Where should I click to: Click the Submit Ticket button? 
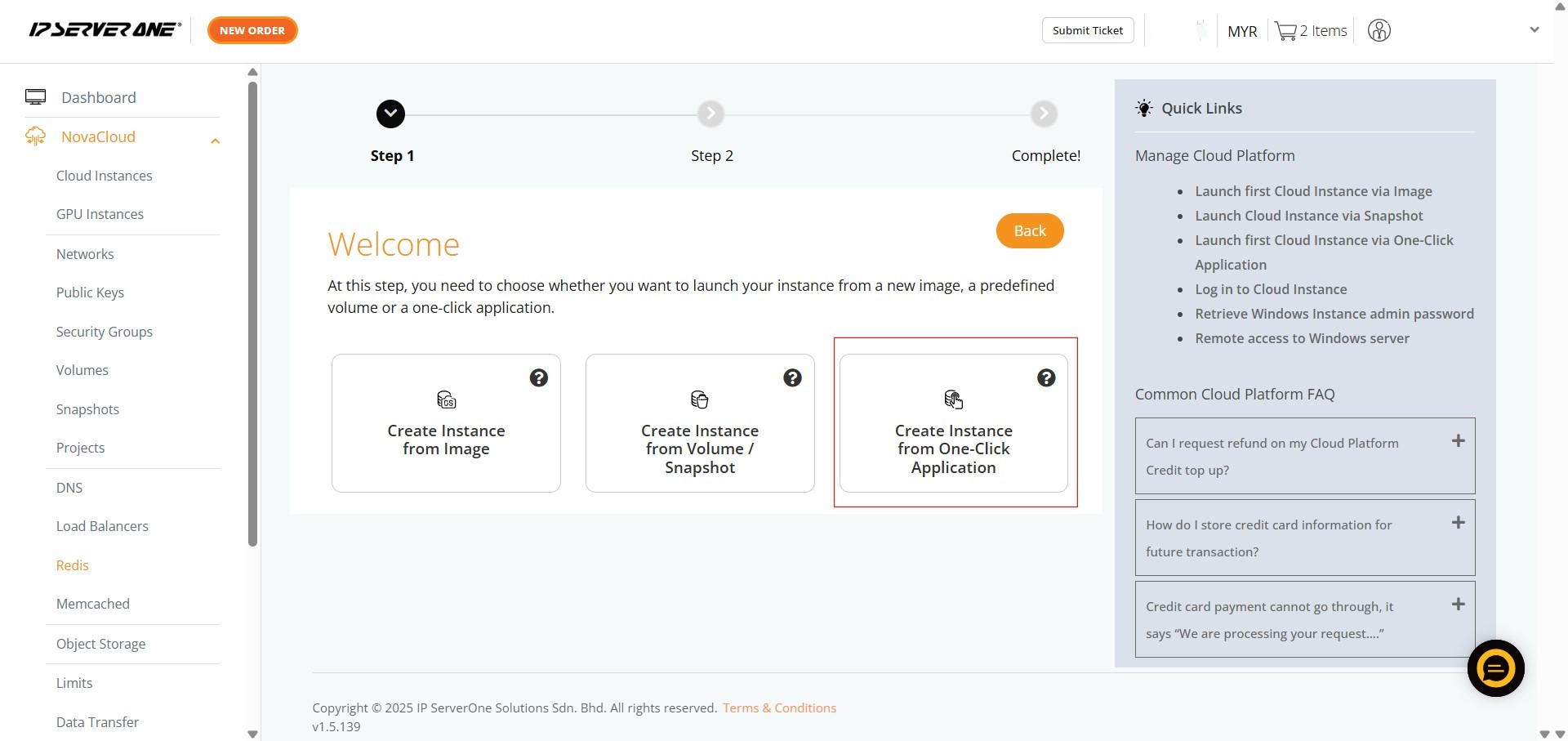pos(1087,30)
